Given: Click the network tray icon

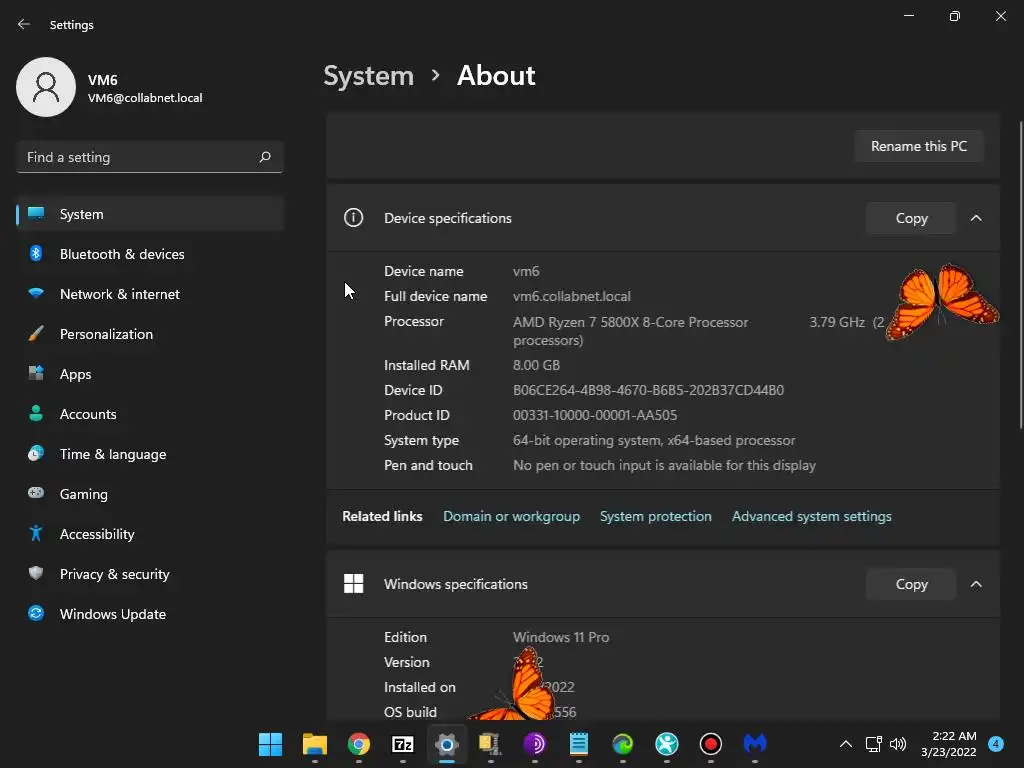Looking at the screenshot, I should 874,744.
